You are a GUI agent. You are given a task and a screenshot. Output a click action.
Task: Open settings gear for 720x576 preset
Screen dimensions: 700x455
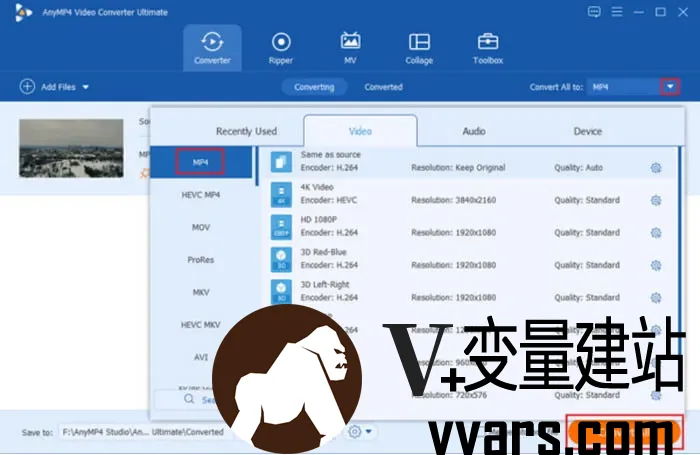(x=656, y=395)
